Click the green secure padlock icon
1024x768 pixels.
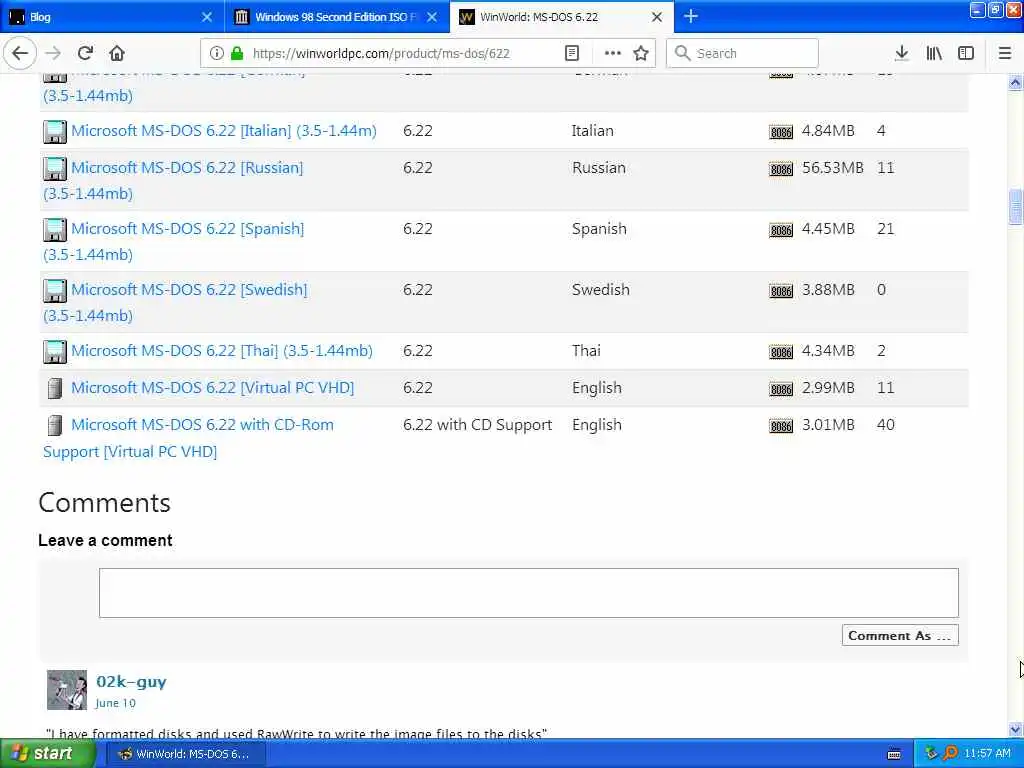click(x=237, y=53)
